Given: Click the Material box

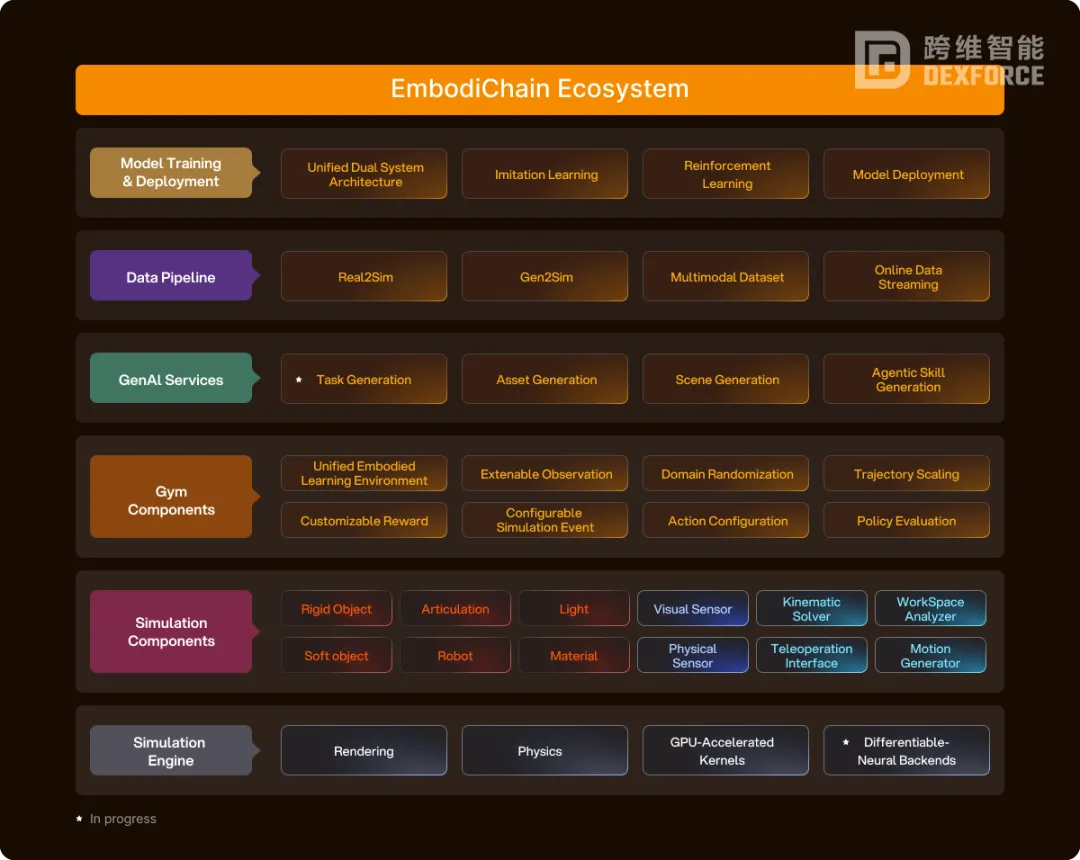Looking at the screenshot, I should (574, 655).
